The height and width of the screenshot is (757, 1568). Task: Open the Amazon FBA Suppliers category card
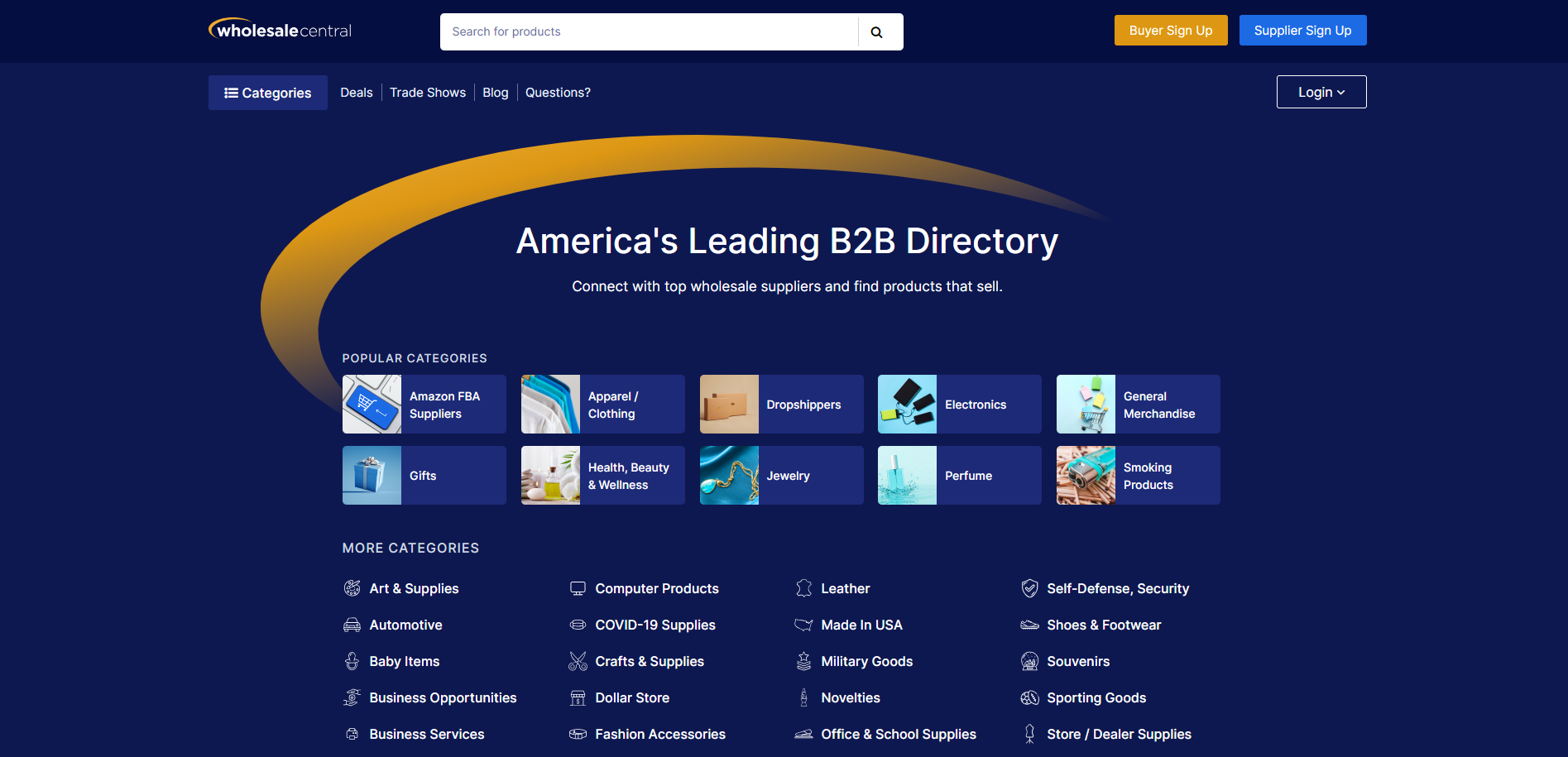point(424,405)
